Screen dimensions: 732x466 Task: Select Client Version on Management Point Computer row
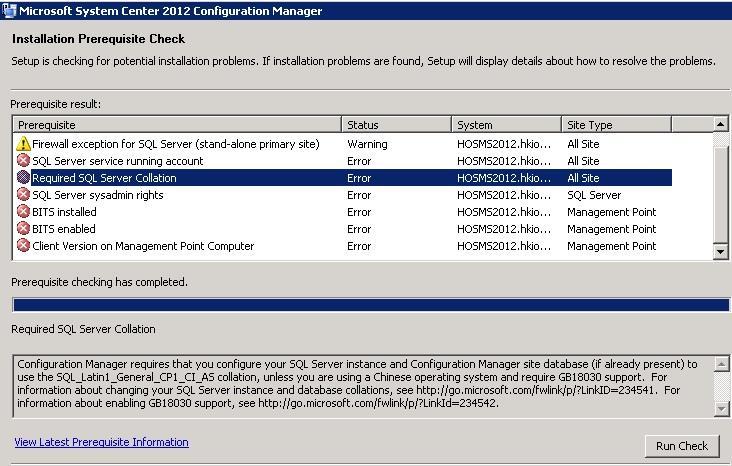[x=342, y=246]
